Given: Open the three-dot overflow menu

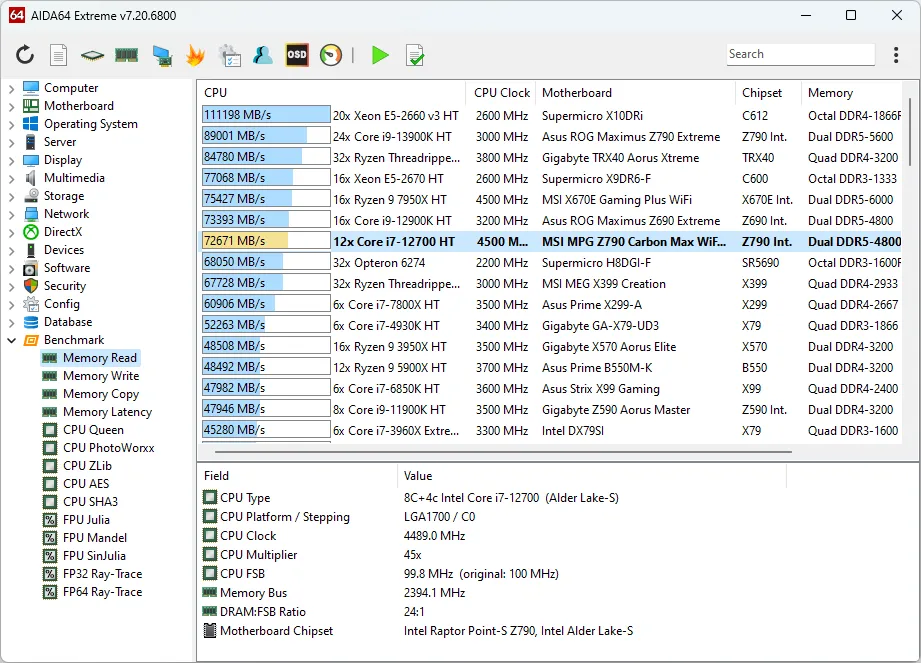Looking at the screenshot, I should click(x=897, y=54).
